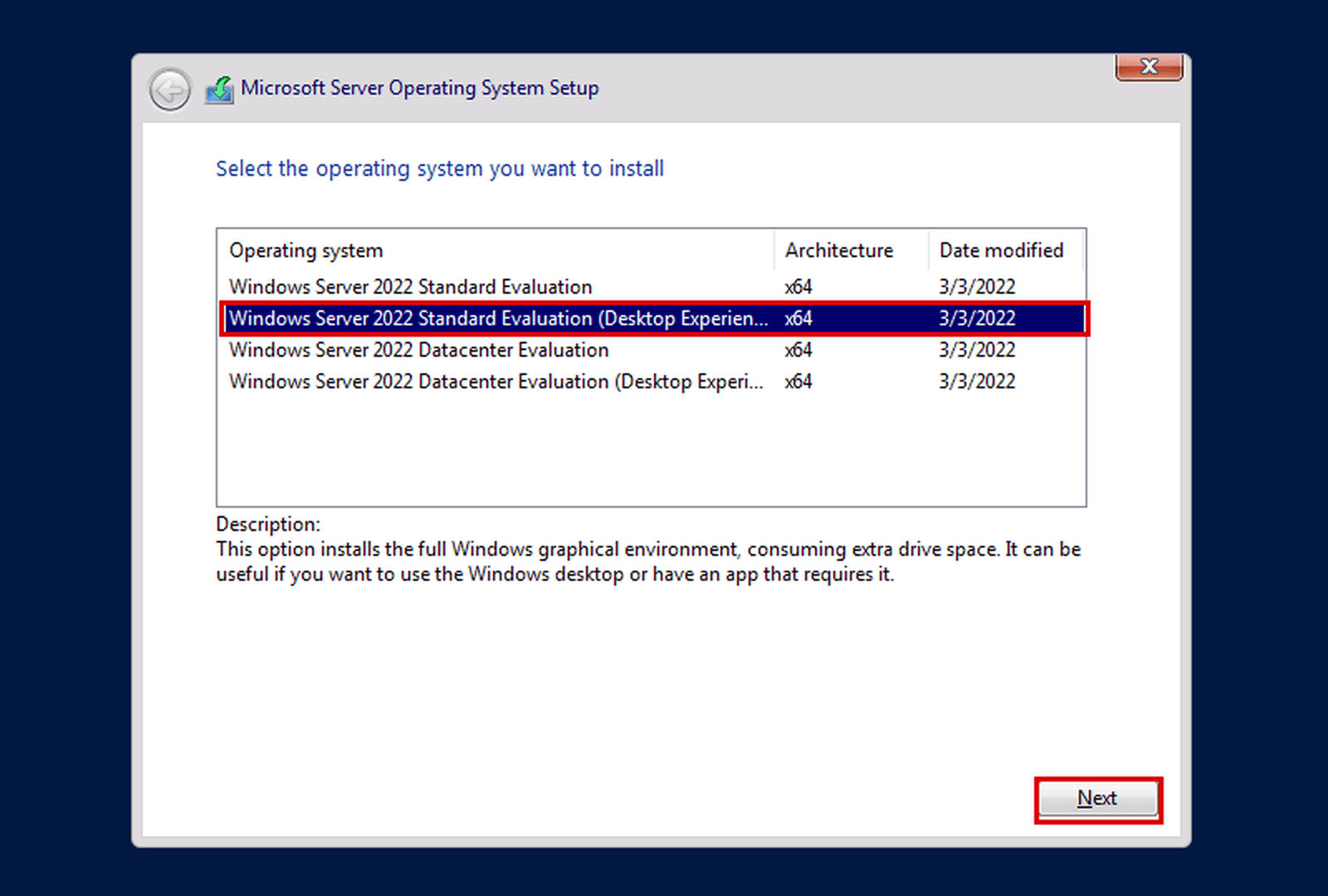This screenshot has height=896, width=1328.
Task: Click the Date modified column header
Action: pyautogui.click(x=1005, y=251)
